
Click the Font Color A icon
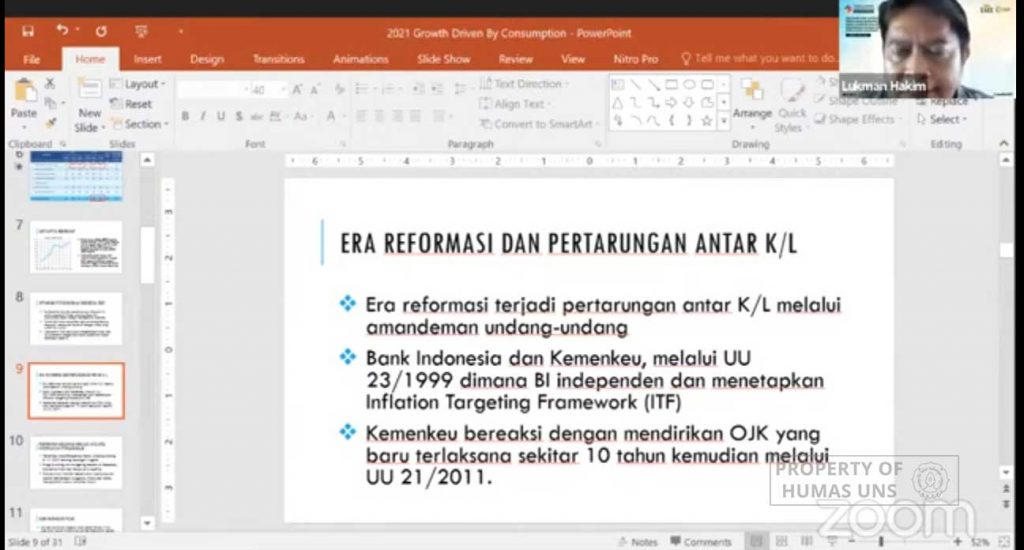332,116
